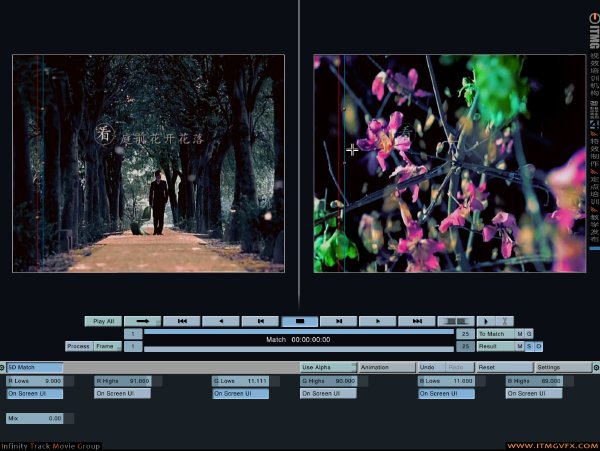Click the top end frame field showing 25
The height and width of the screenshot is (451, 600).
click(x=465, y=334)
